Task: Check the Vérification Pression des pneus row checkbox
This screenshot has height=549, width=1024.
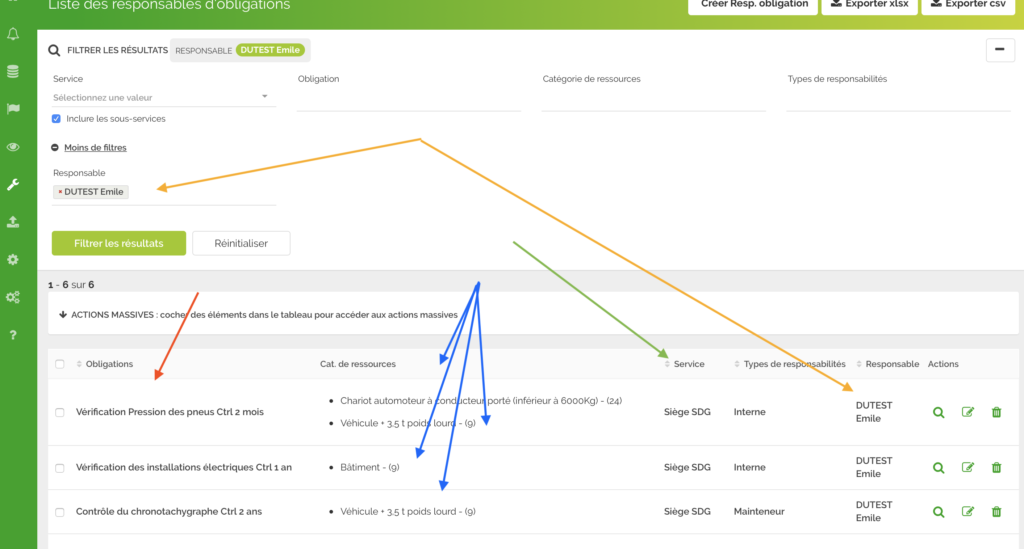Action: [60, 412]
